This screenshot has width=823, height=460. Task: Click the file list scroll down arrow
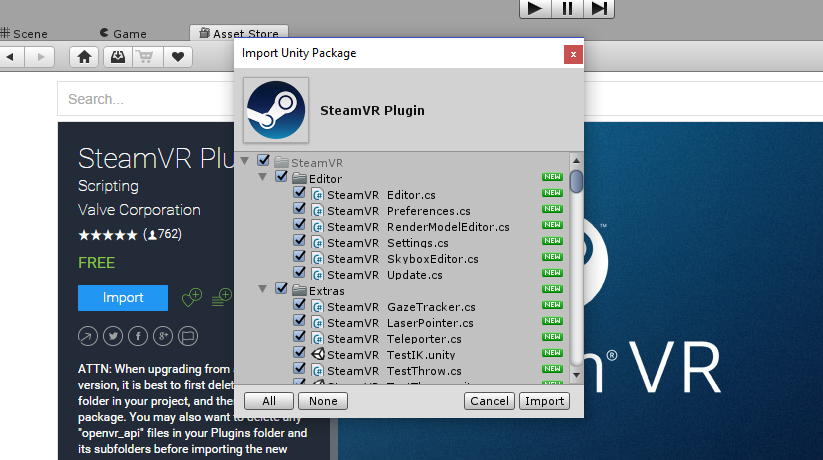click(576, 375)
